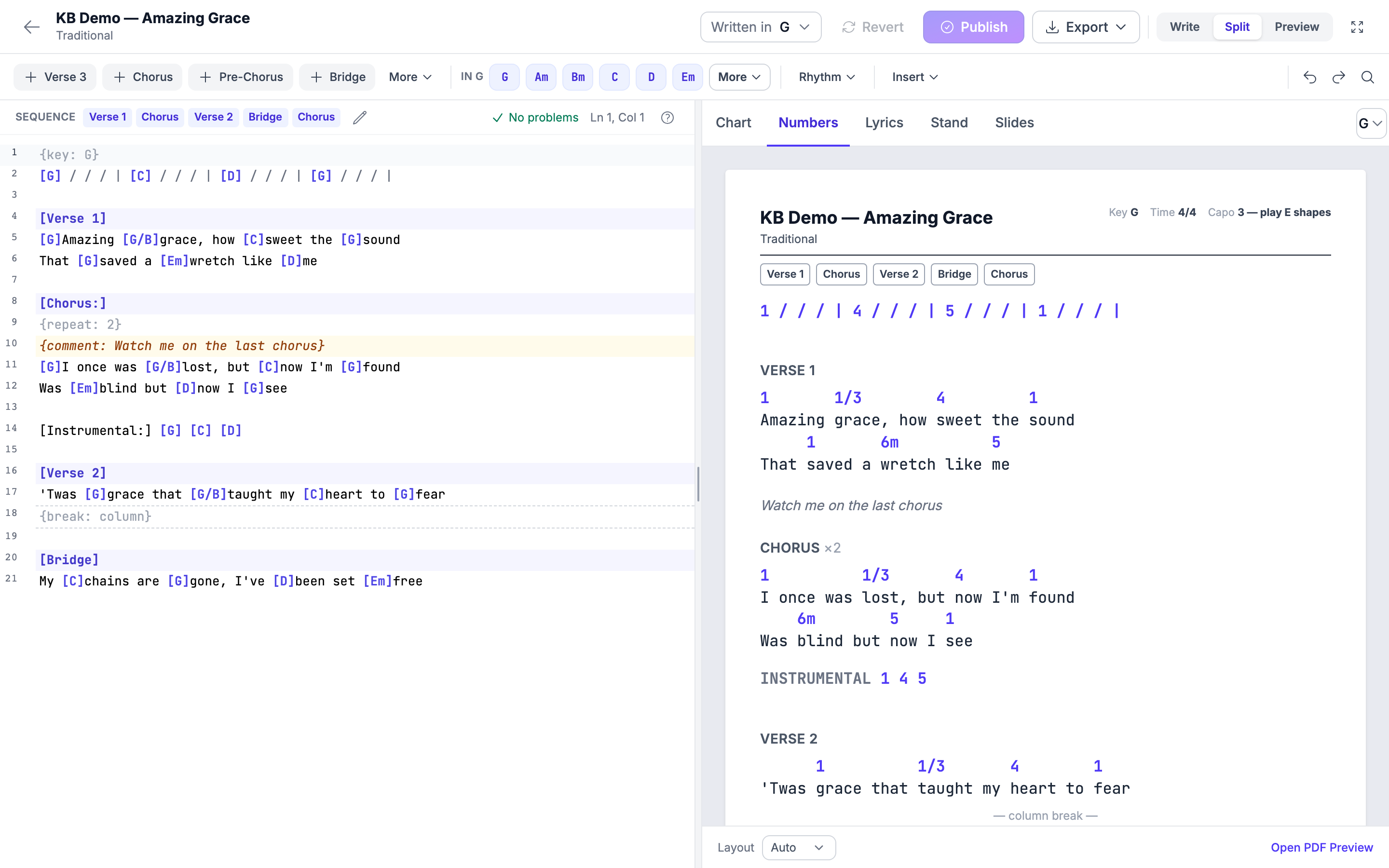Screen dimensions: 1389x868
Task: Insert the Bm chord chip
Action: click(x=578, y=77)
